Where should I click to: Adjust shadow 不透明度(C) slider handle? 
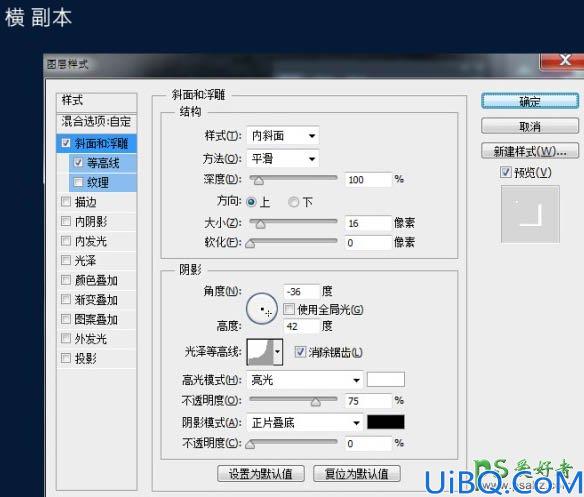tap(250, 444)
